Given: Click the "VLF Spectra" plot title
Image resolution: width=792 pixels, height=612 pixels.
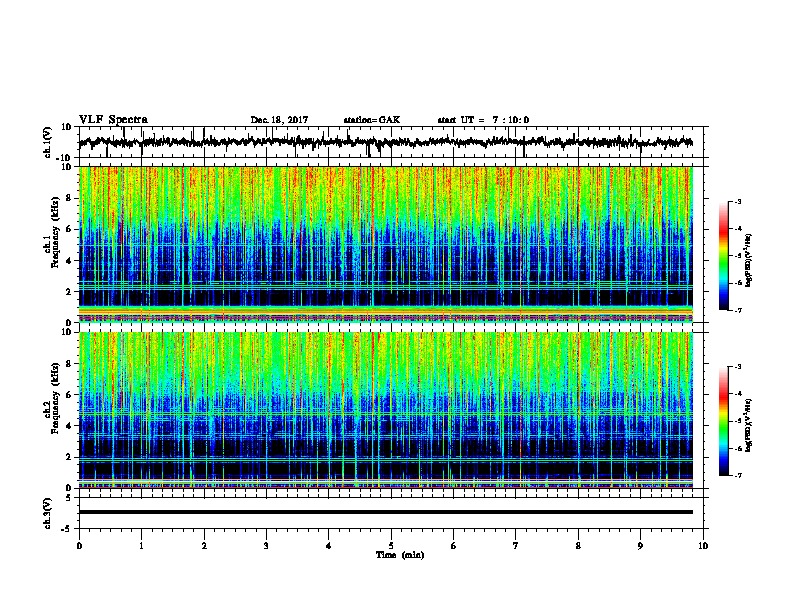Looking at the screenshot, I should pyautogui.click(x=113, y=119).
